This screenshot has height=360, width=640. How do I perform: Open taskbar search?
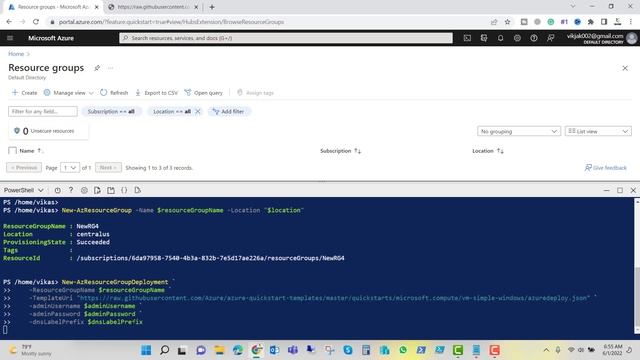point(164,350)
